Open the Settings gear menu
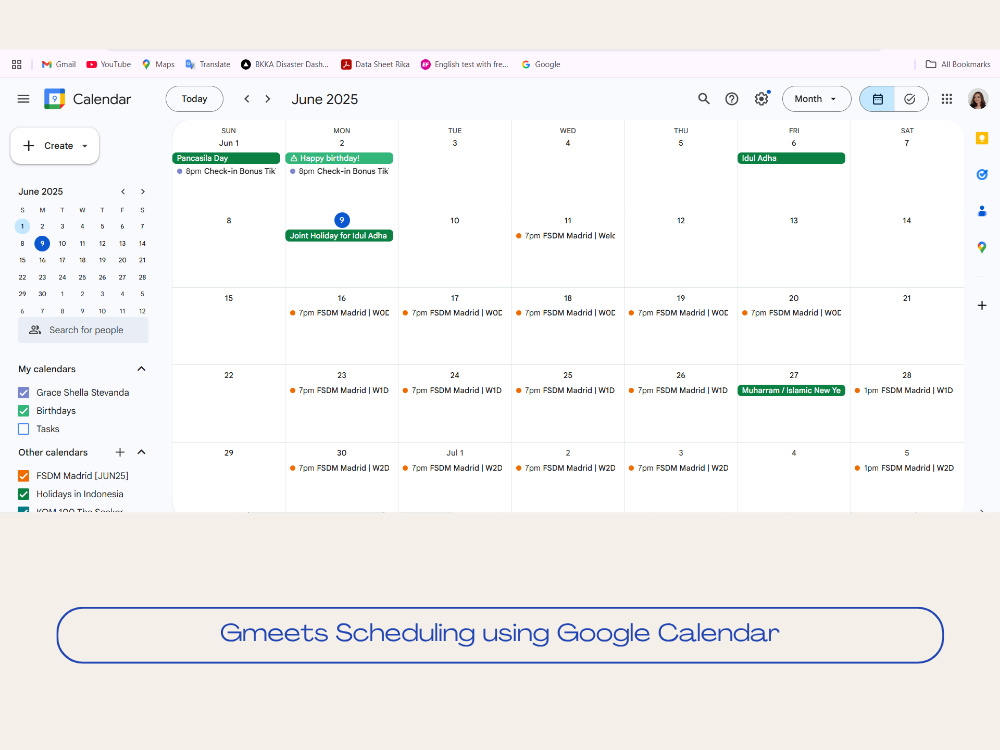The width and height of the screenshot is (1000, 750). [x=761, y=99]
